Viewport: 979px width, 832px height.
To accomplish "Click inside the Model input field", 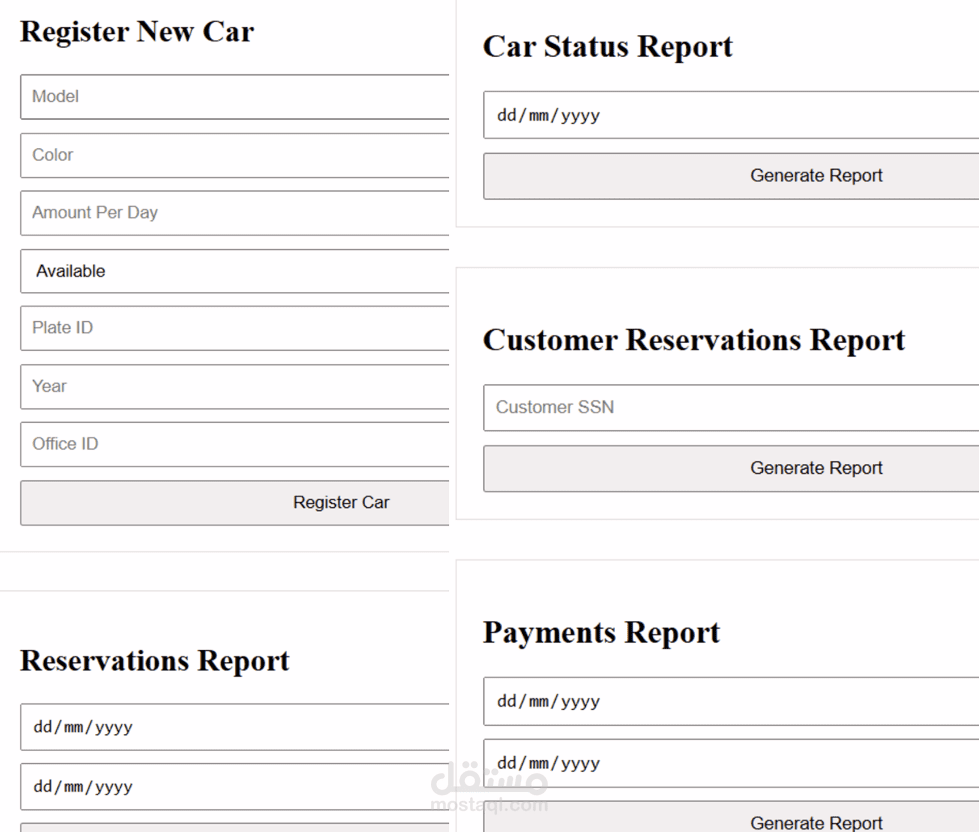I will [234, 96].
